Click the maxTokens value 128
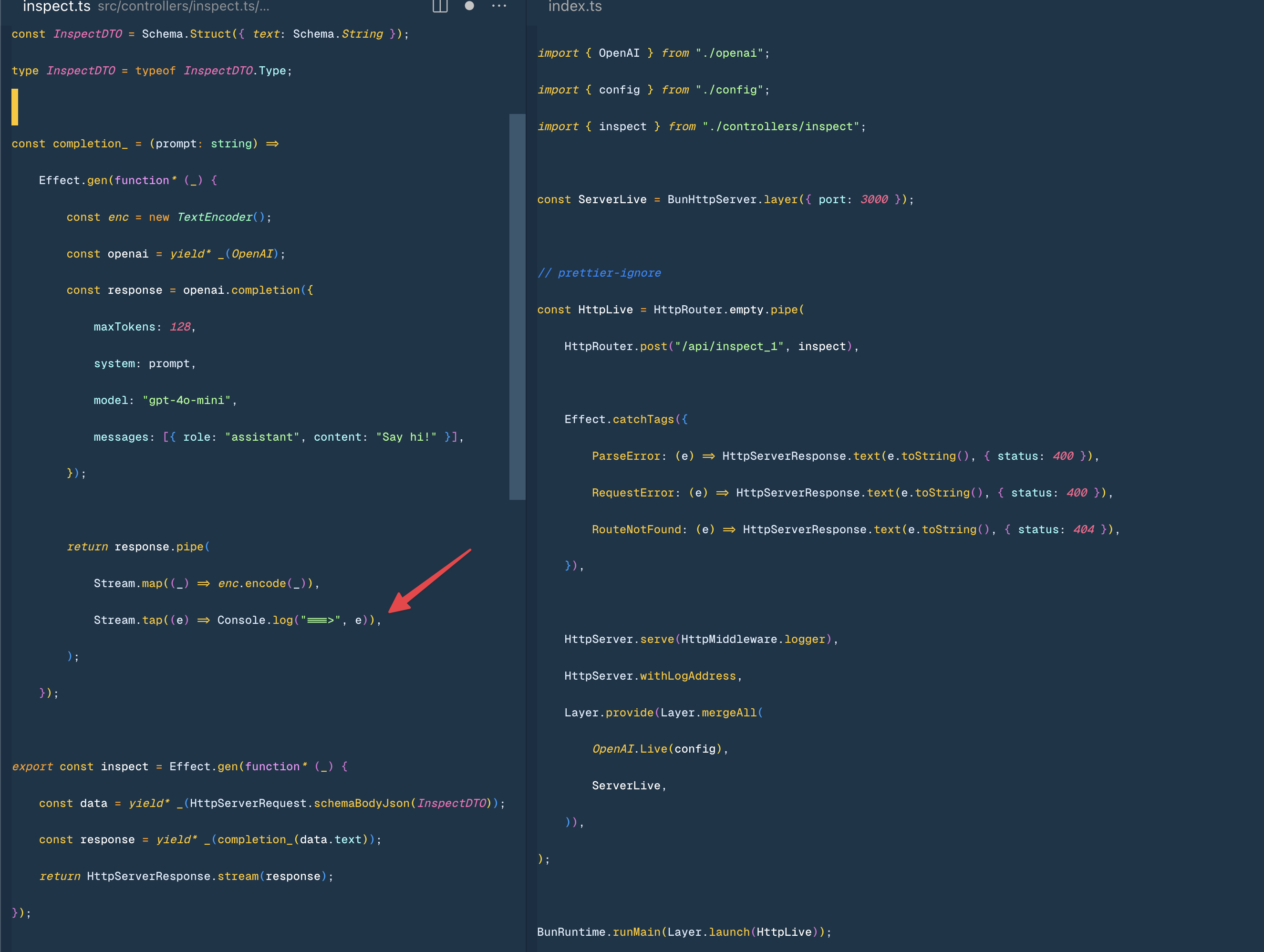The height and width of the screenshot is (952, 1264). pos(180,327)
